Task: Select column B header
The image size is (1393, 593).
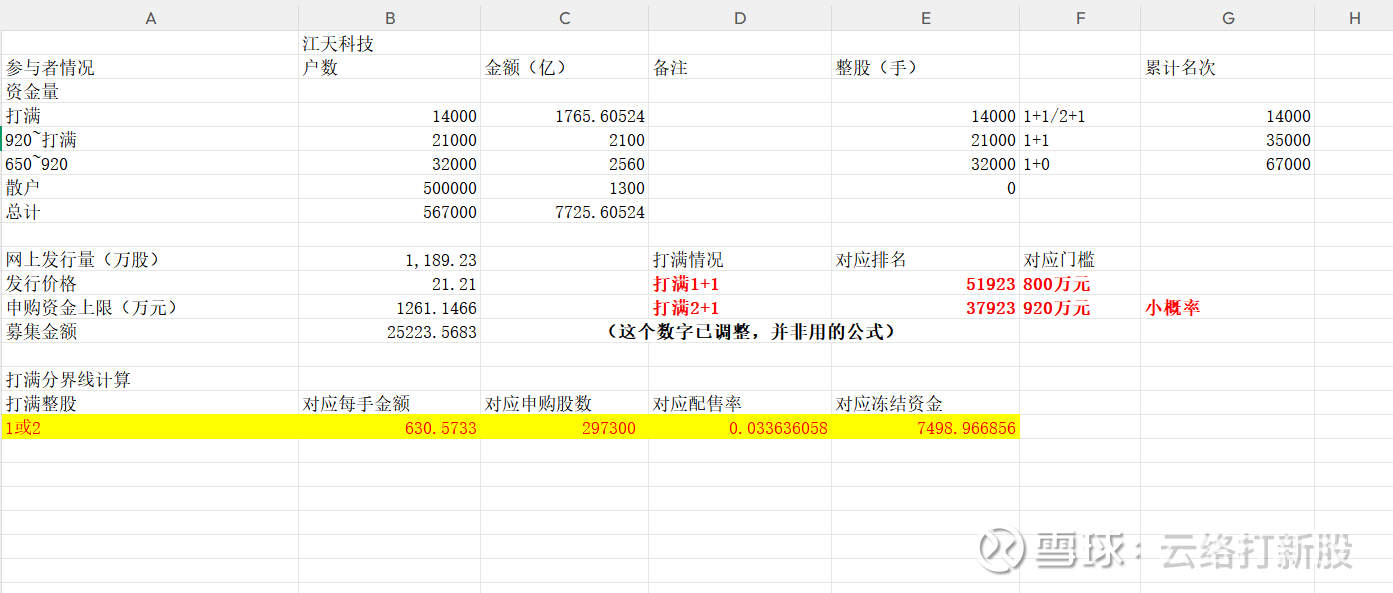Action: point(389,18)
